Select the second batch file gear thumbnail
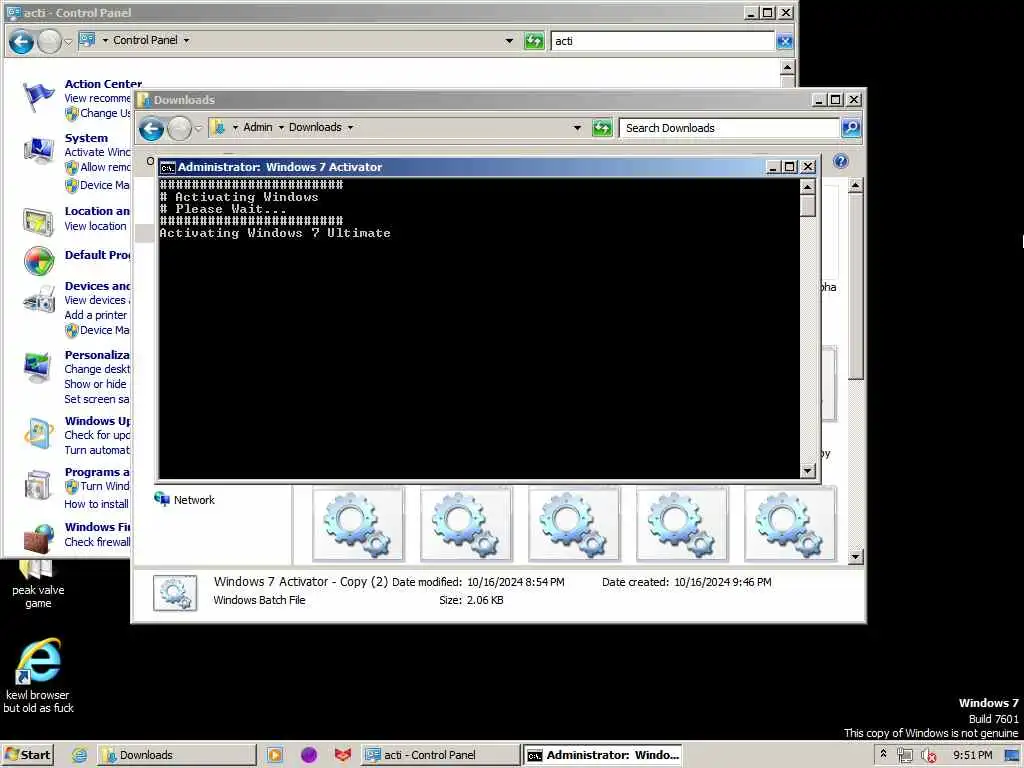The height and width of the screenshot is (768, 1024). point(466,524)
